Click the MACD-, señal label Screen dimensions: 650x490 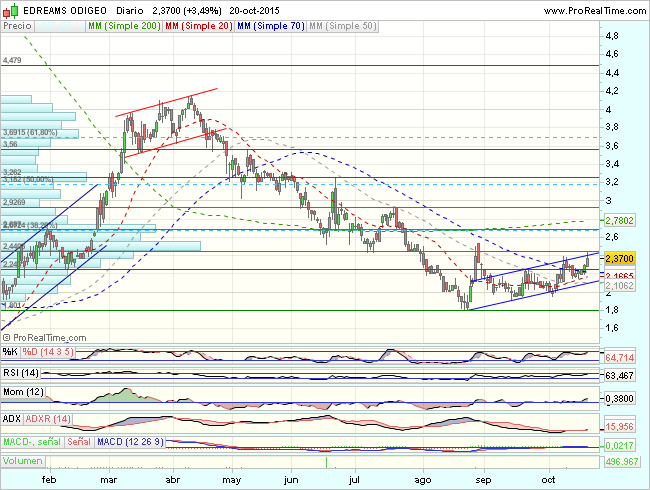(x=32, y=441)
